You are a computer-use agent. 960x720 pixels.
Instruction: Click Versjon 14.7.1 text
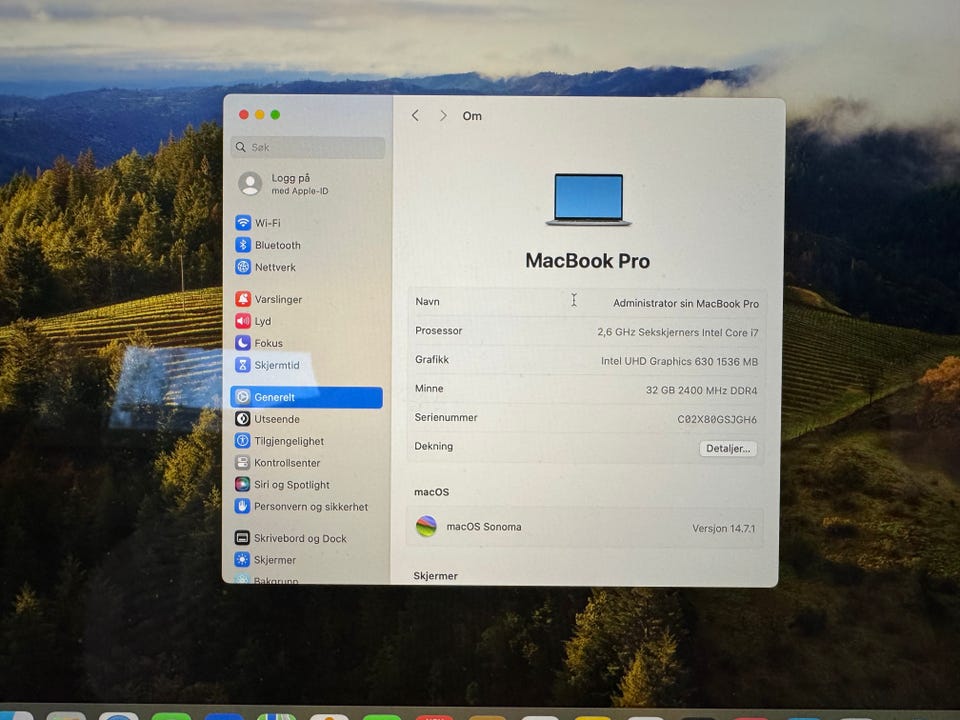tap(724, 528)
